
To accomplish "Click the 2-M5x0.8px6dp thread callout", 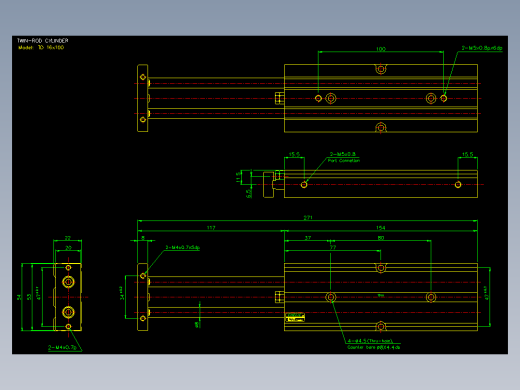I will [482, 48].
